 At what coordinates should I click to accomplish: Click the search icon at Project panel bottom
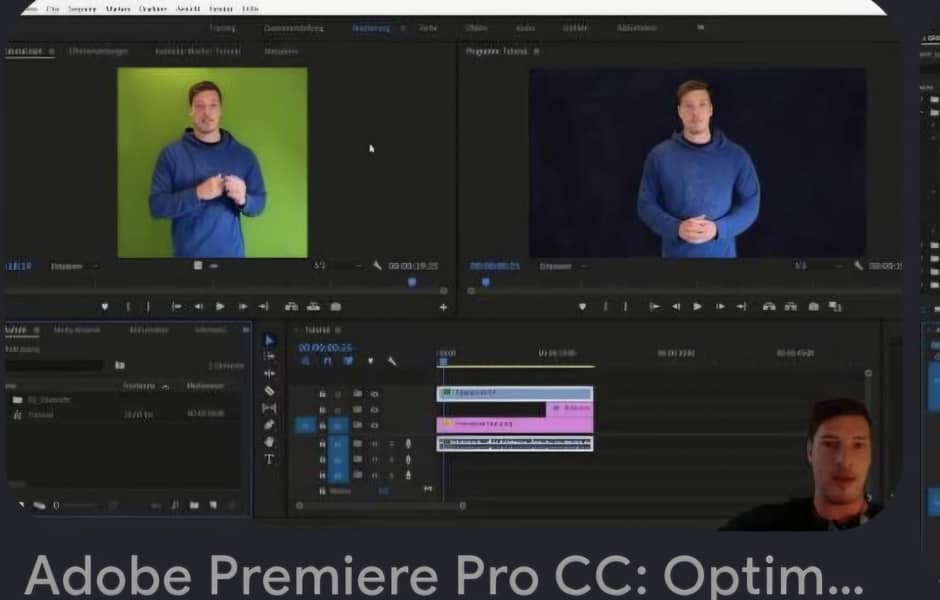tap(175, 505)
